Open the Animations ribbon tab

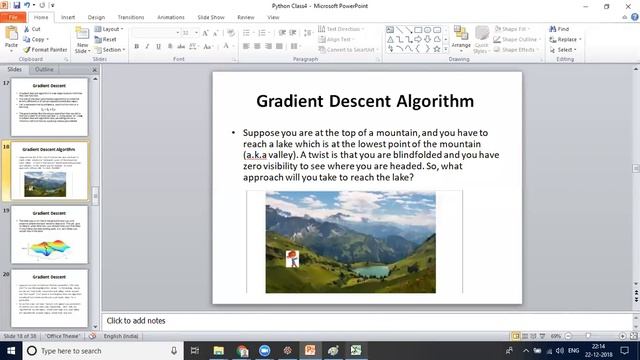(x=171, y=17)
